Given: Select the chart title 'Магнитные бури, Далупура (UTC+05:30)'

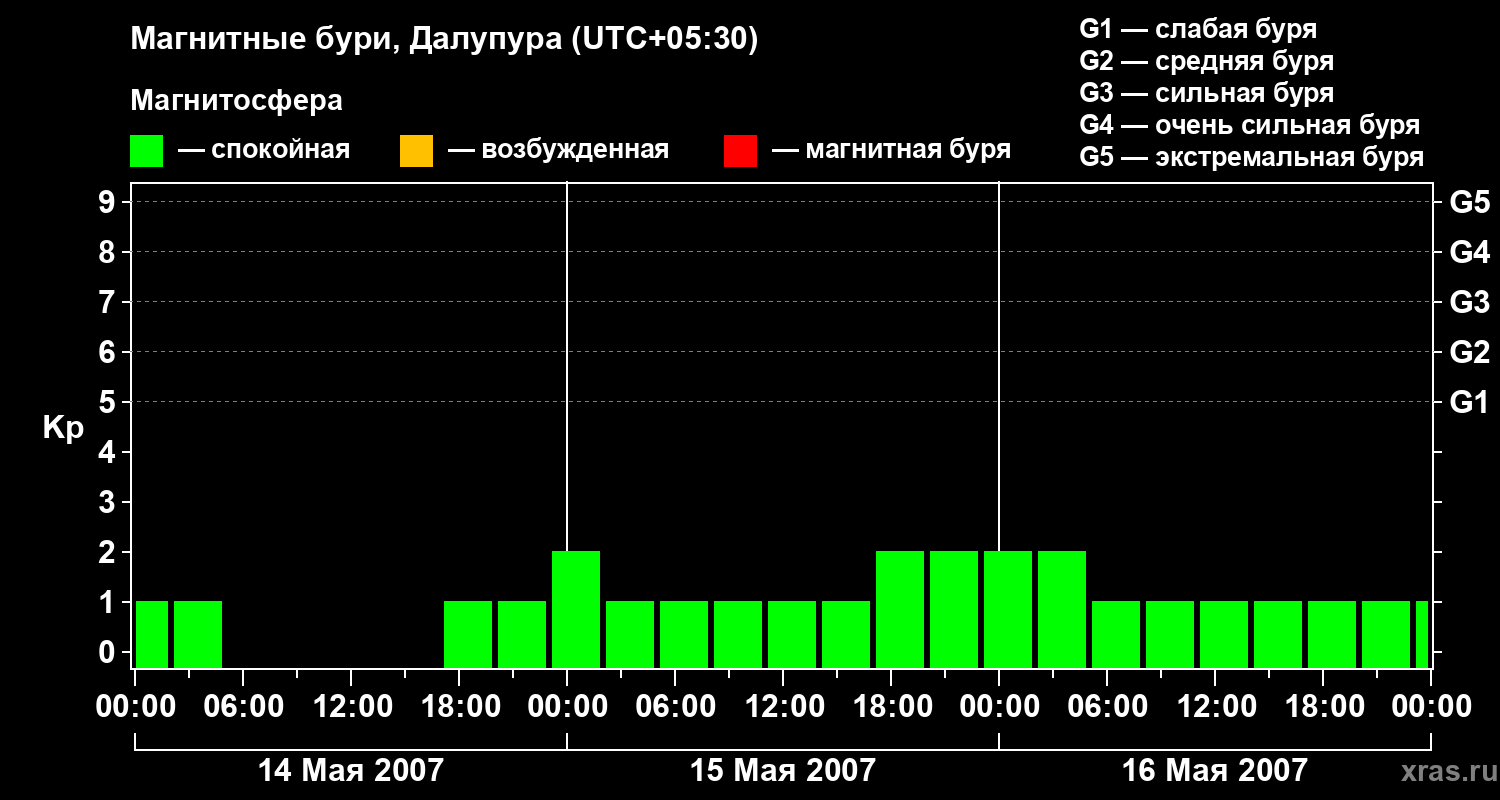Looking at the screenshot, I should 445,39.
